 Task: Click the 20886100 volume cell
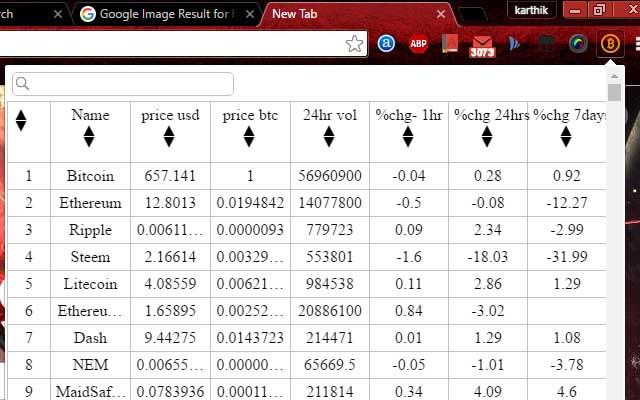click(x=330, y=311)
